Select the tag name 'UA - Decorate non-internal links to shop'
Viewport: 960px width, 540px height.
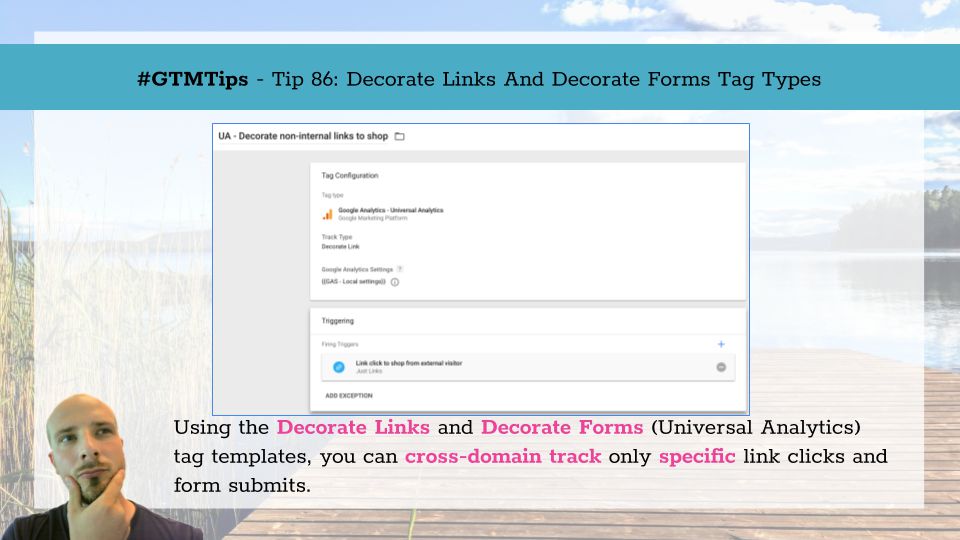303,136
